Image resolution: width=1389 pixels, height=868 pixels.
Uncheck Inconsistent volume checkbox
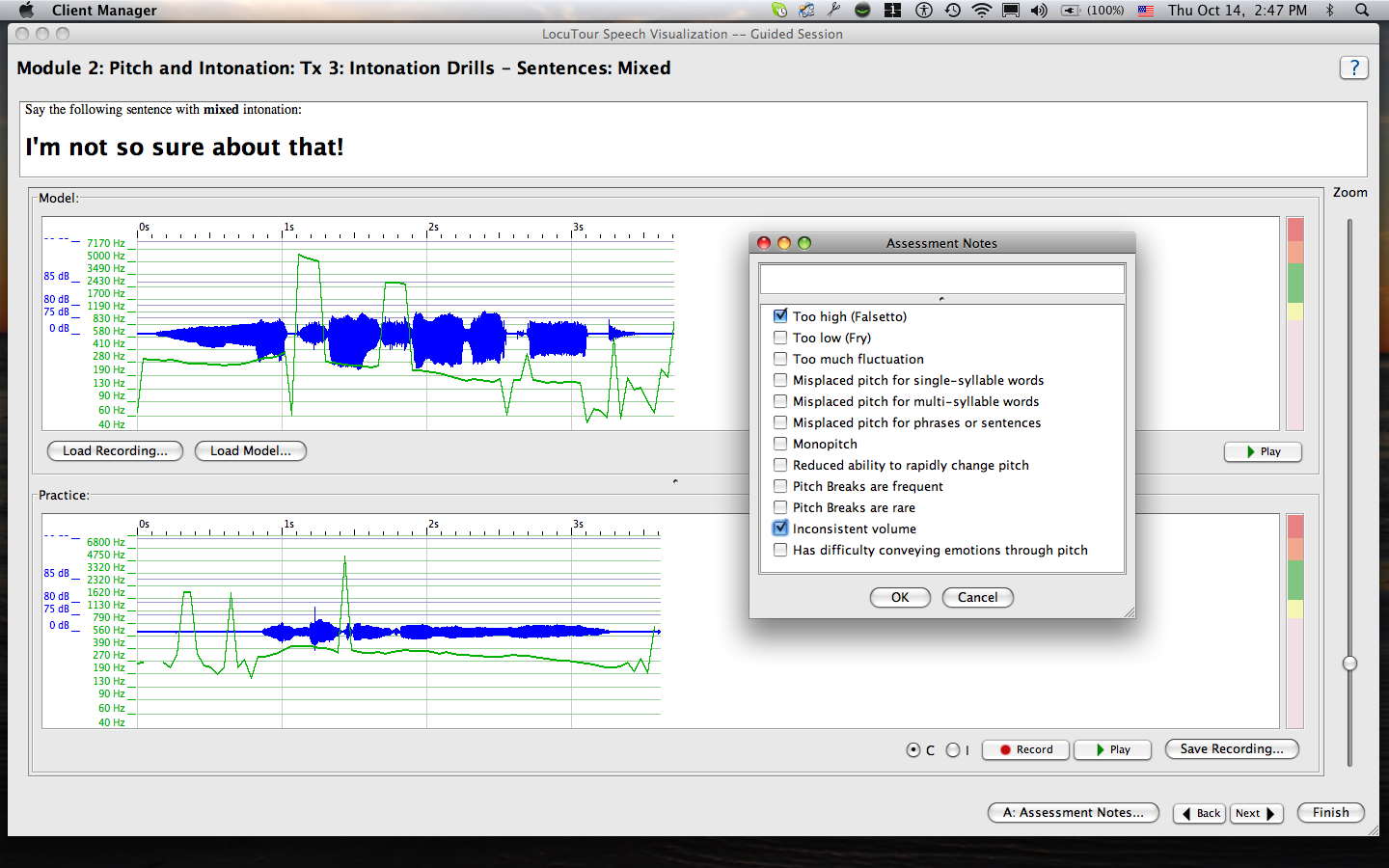(780, 529)
